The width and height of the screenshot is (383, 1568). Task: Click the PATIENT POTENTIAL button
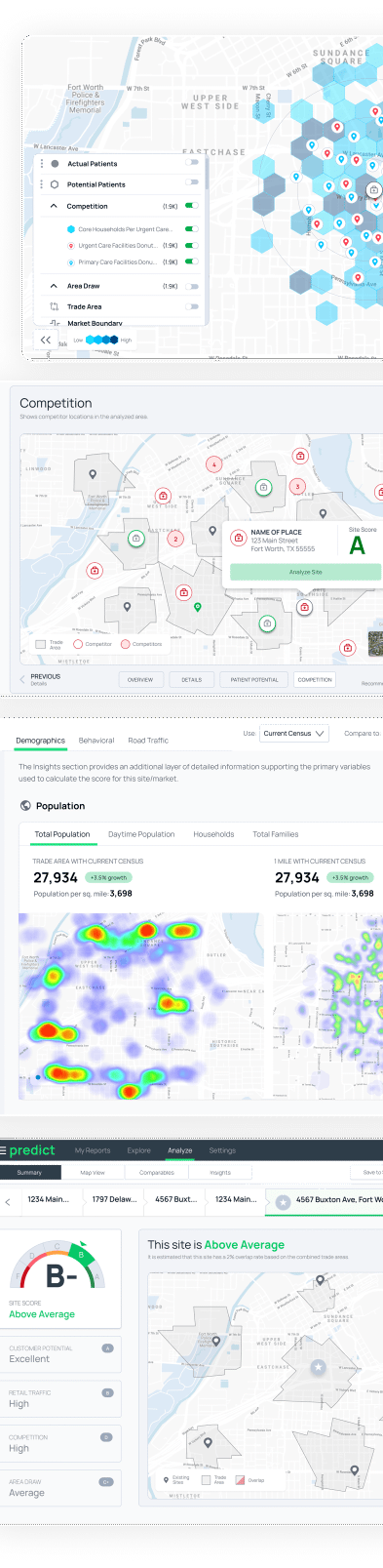(x=253, y=679)
